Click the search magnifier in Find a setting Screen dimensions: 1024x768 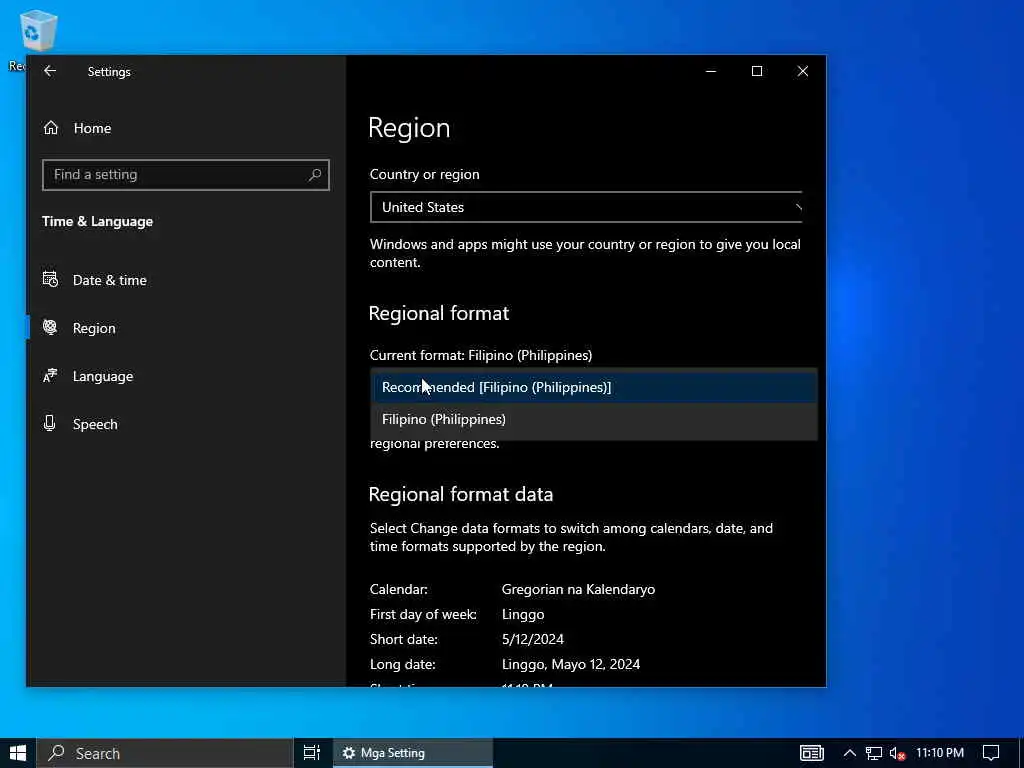[315, 174]
